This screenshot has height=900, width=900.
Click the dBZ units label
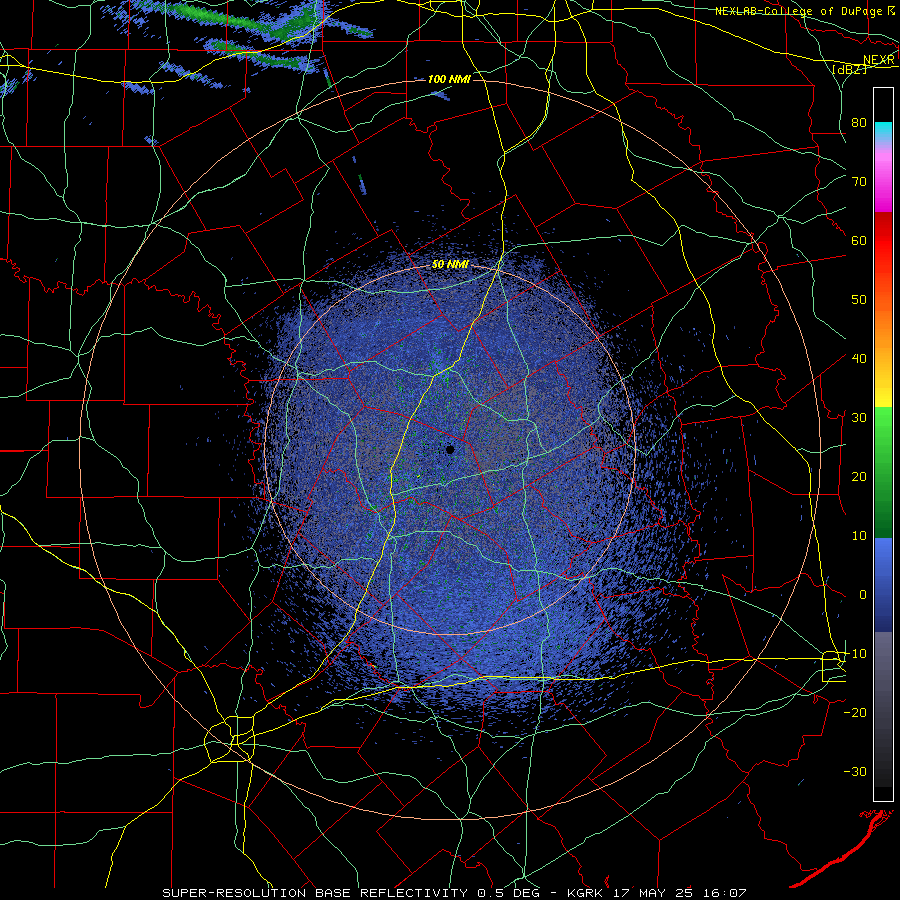[849, 69]
